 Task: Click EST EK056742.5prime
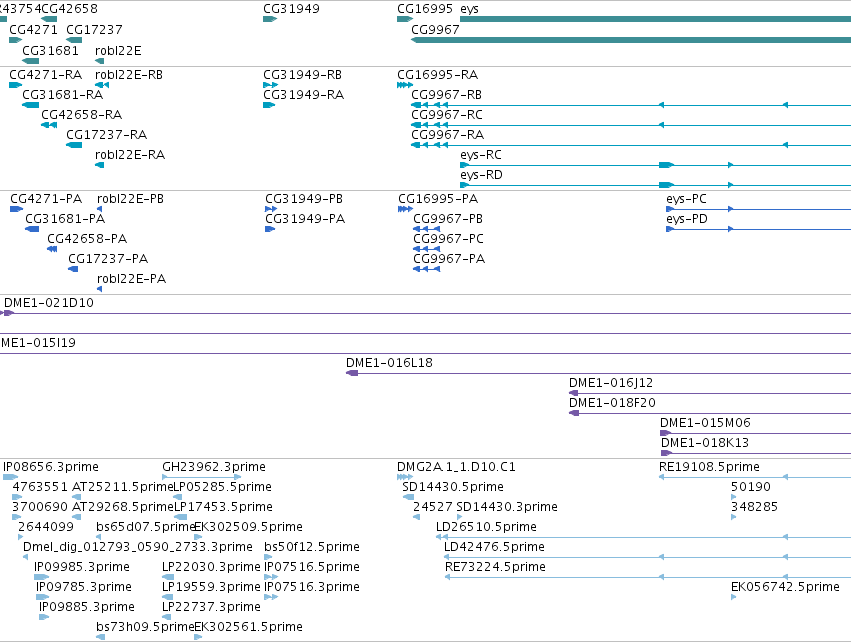coord(785,588)
